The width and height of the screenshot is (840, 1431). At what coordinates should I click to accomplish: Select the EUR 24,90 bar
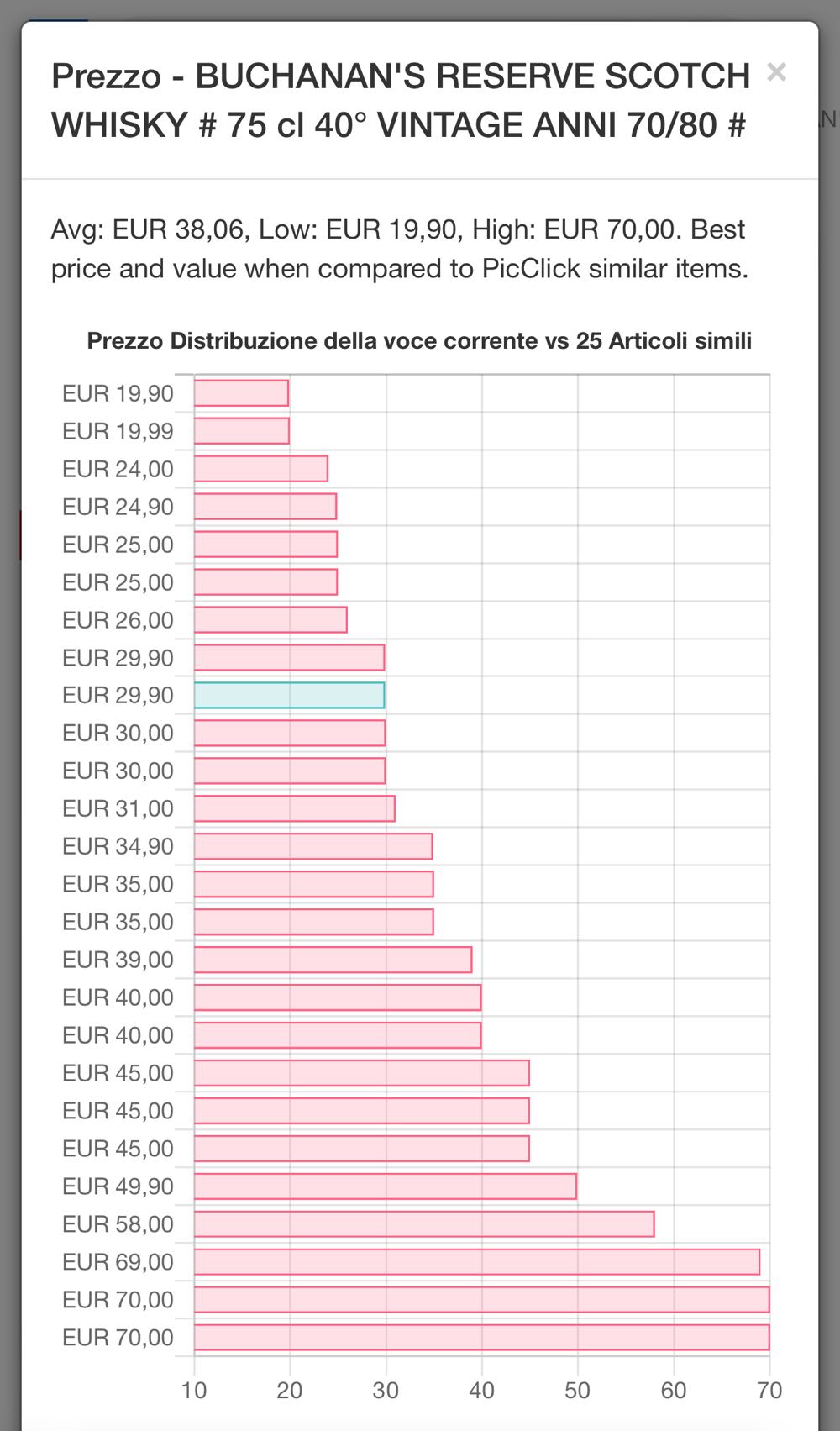(x=265, y=507)
